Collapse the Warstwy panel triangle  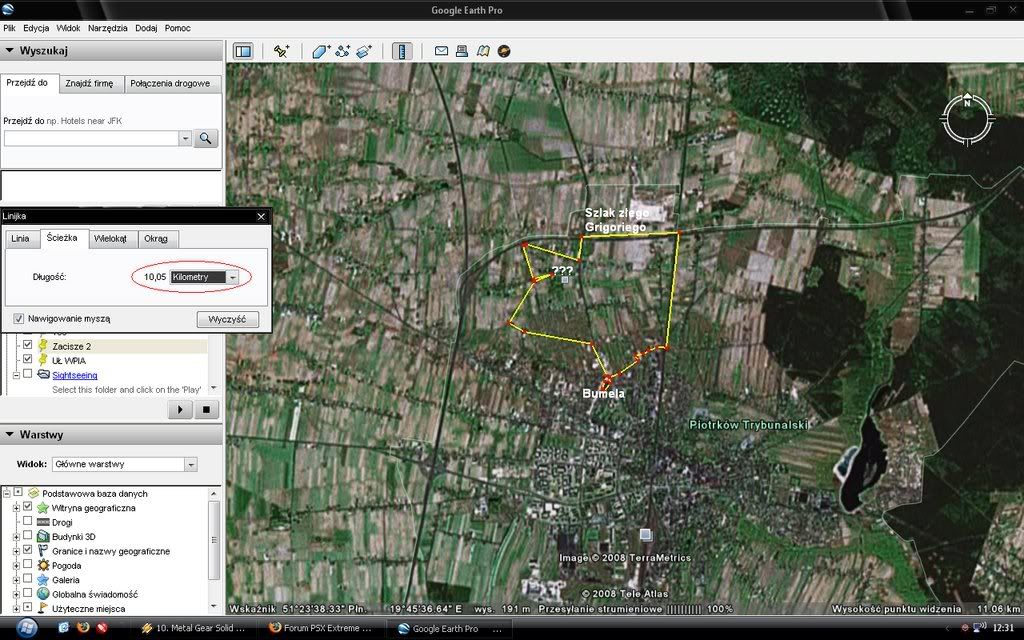pyautogui.click(x=9, y=434)
